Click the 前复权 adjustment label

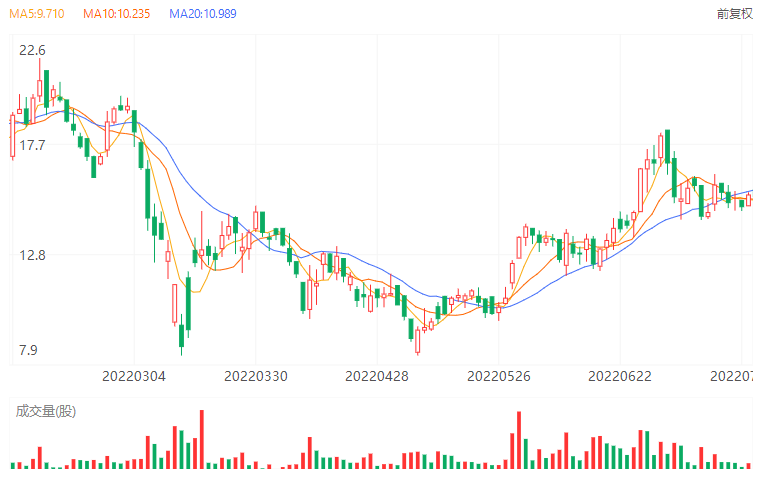[735, 14]
